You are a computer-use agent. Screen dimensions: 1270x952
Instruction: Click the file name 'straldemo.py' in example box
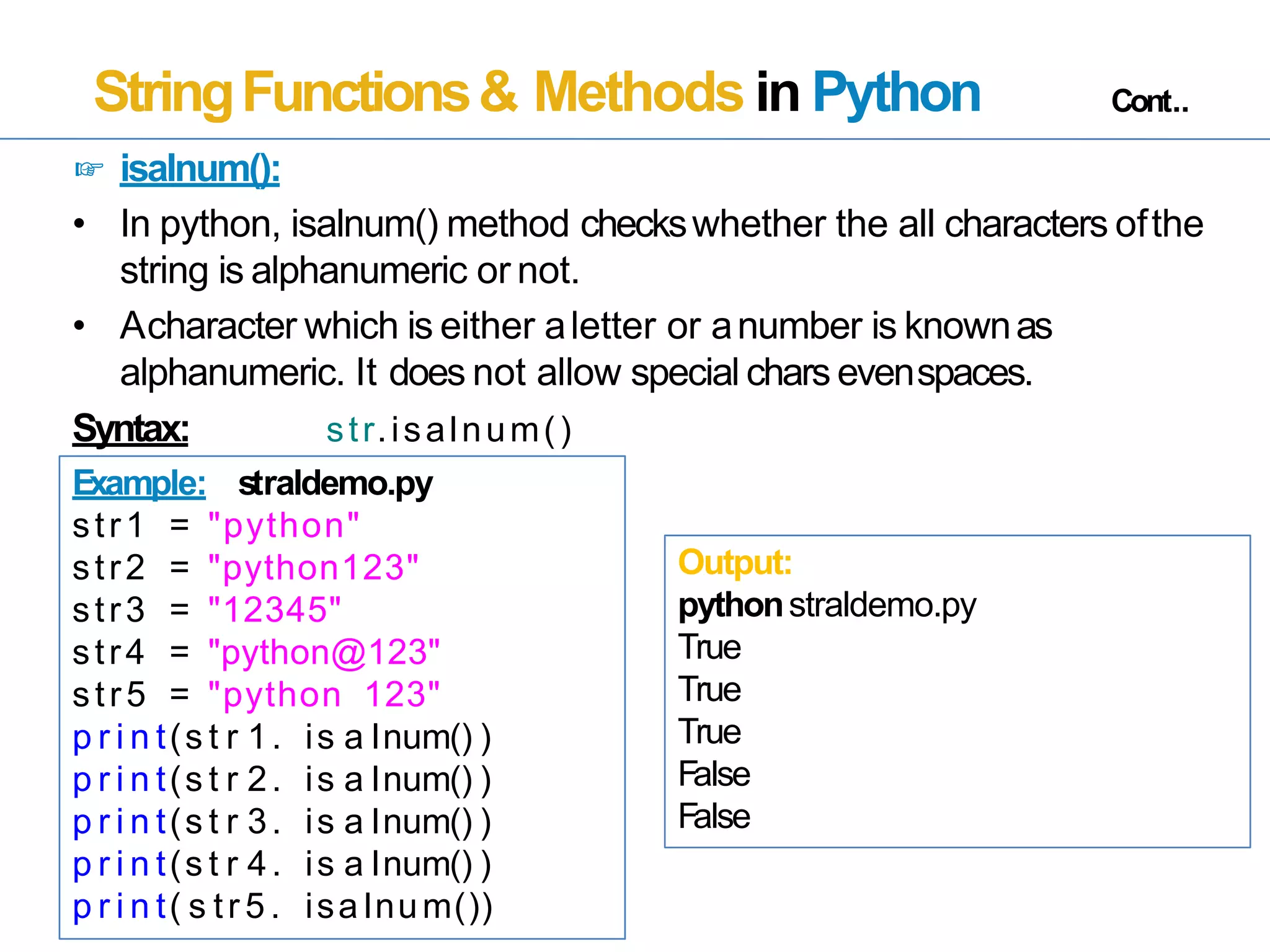[335, 484]
